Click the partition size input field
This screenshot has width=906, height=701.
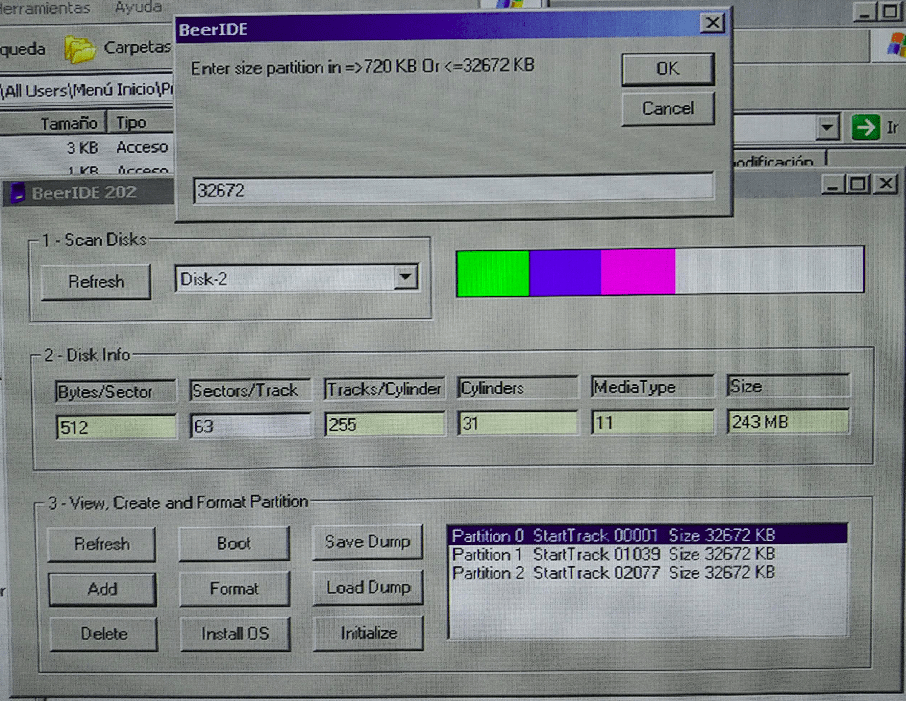pyautogui.click(x=454, y=189)
